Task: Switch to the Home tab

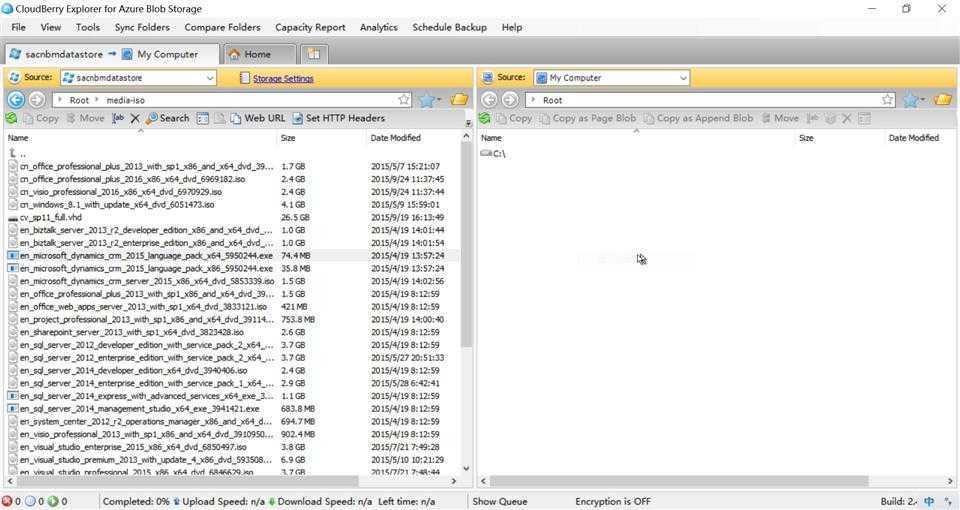Action: pos(259,54)
